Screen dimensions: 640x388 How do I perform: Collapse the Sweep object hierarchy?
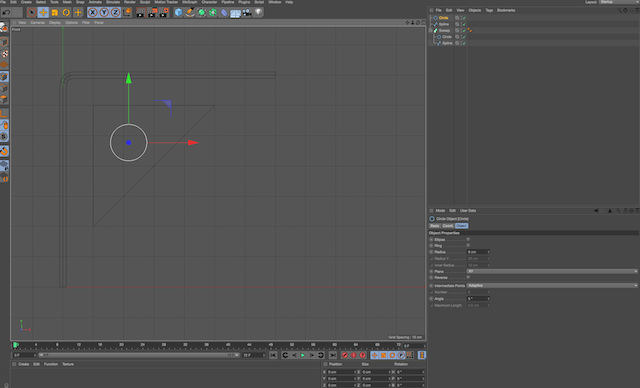(x=431, y=30)
